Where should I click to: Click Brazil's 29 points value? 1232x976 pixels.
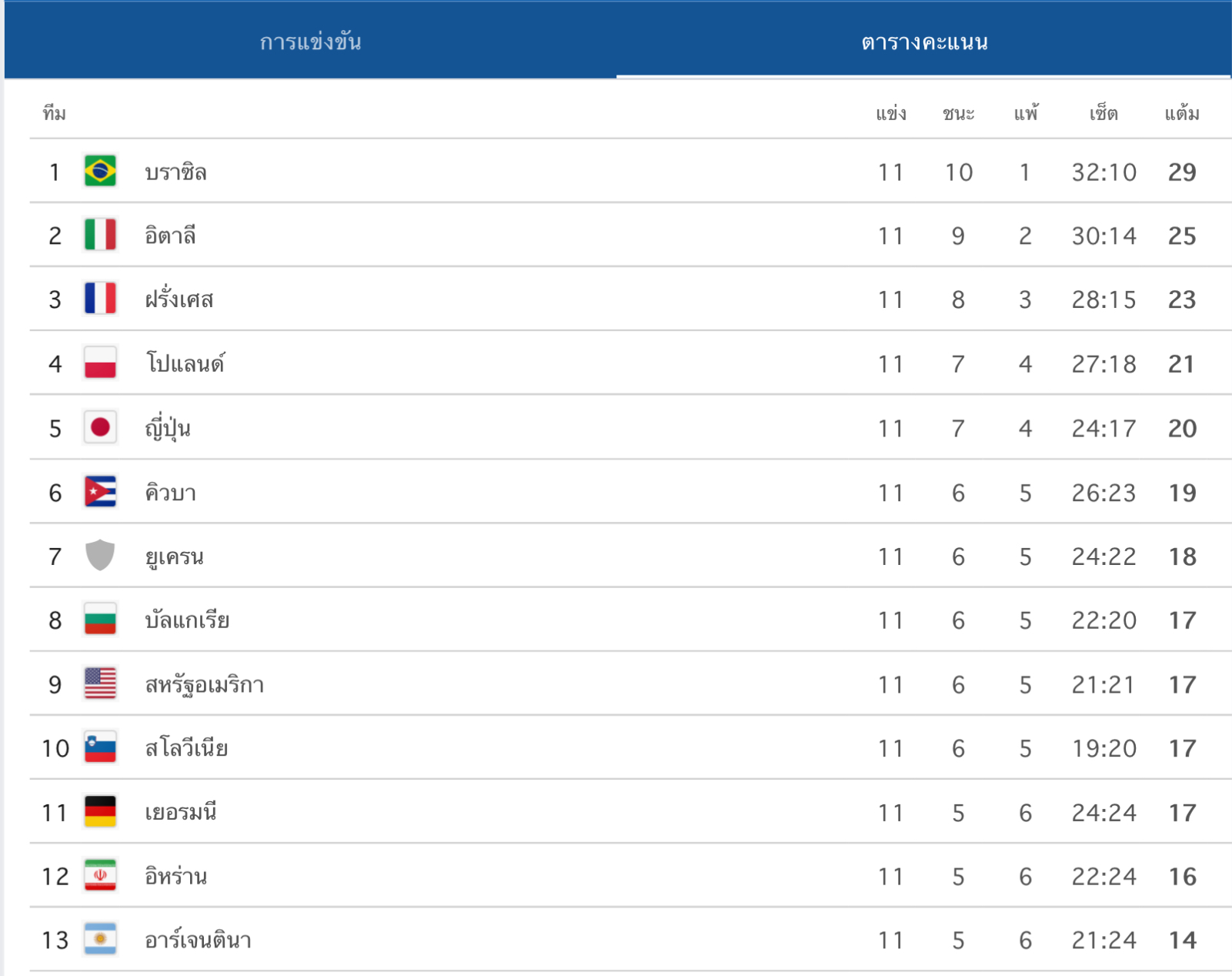coord(1182,172)
